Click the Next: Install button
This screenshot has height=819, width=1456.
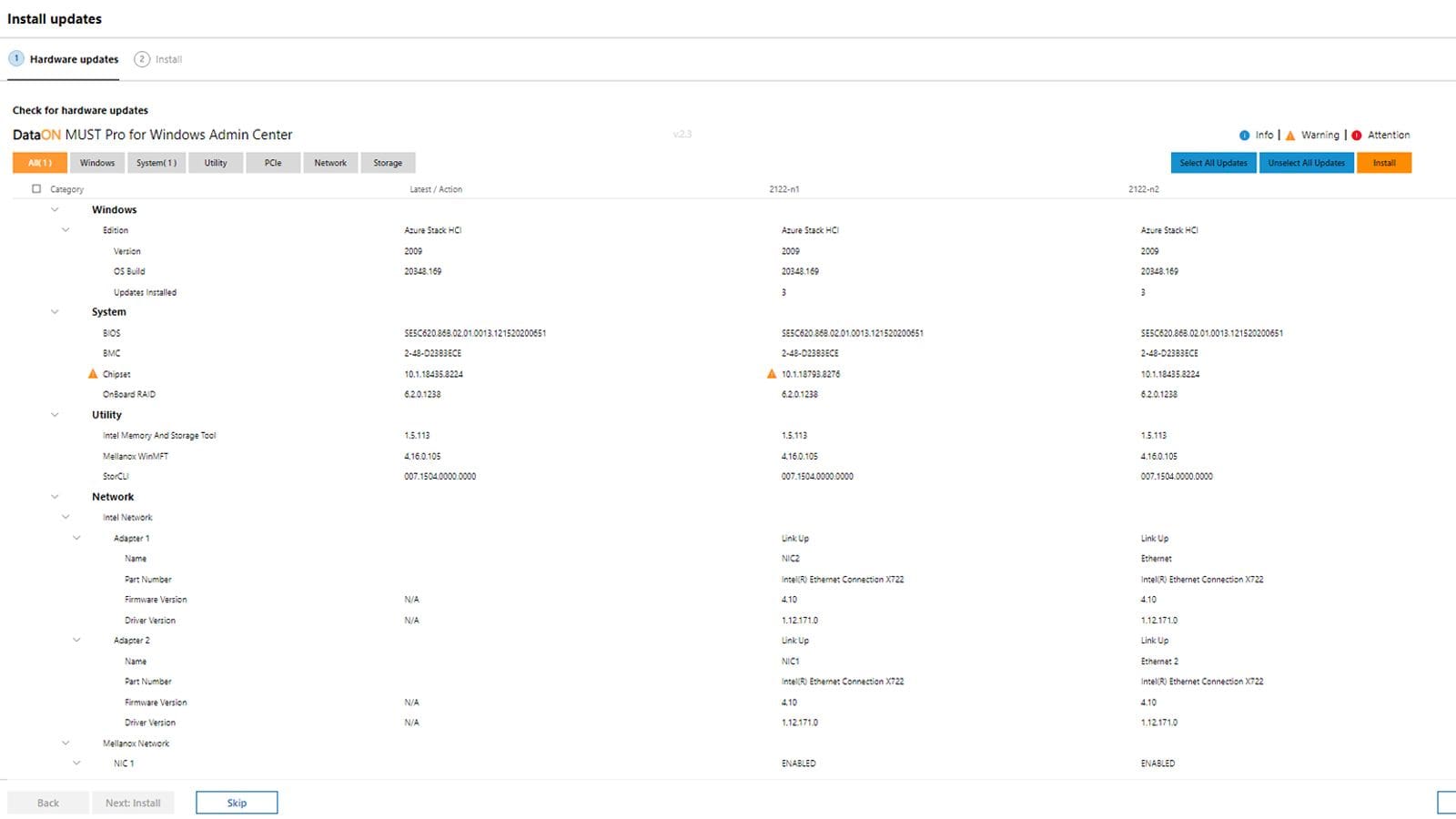[x=133, y=803]
